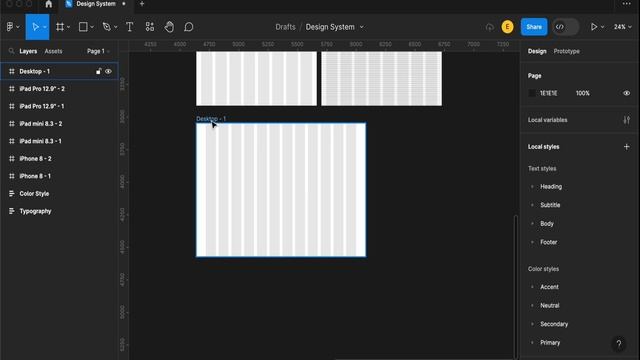Select the Move tool
The width and height of the screenshot is (640, 360).
coord(35,27)
